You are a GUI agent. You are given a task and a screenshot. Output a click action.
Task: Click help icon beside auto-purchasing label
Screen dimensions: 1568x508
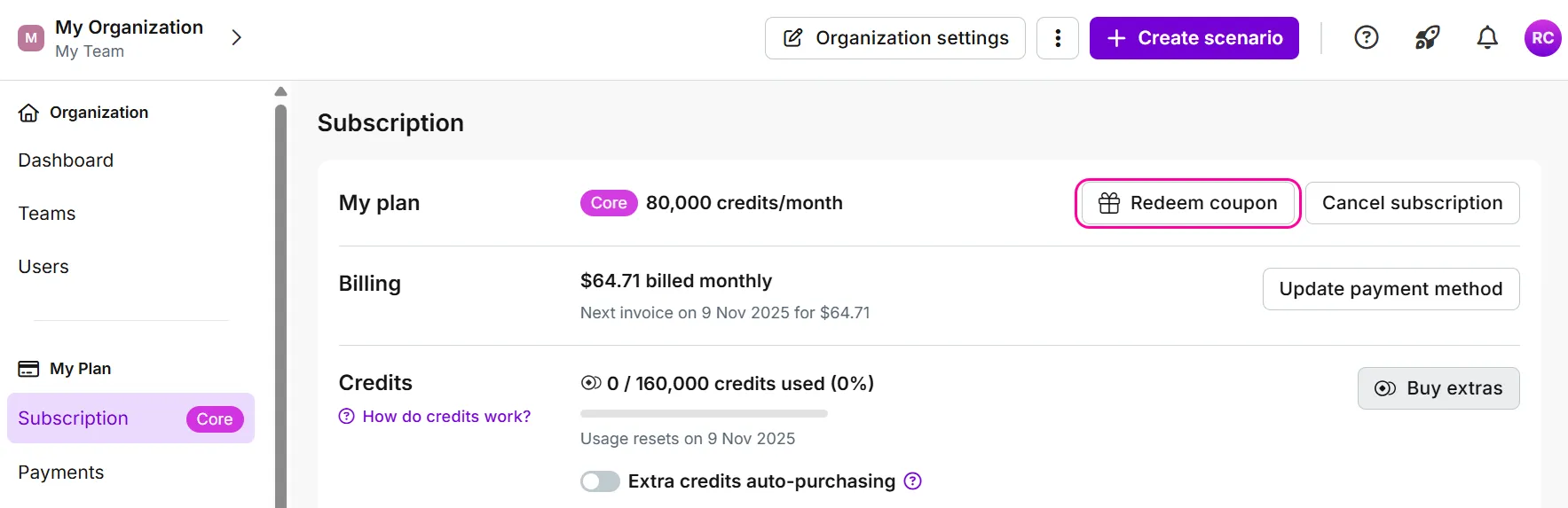click(x=912, y=481)
